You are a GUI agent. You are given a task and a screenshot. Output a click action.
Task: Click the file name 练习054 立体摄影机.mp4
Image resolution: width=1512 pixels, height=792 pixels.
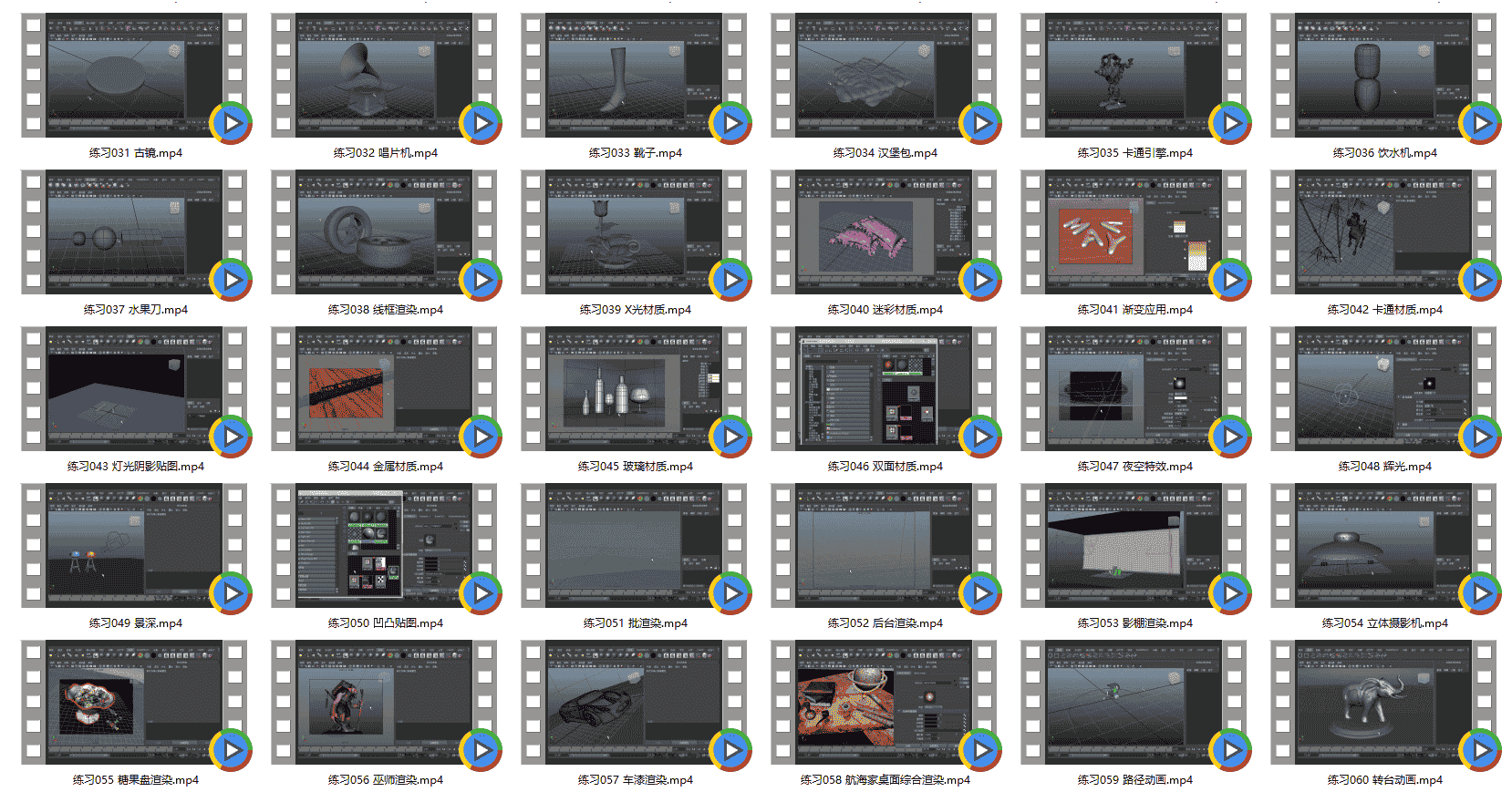[1385, 623]
